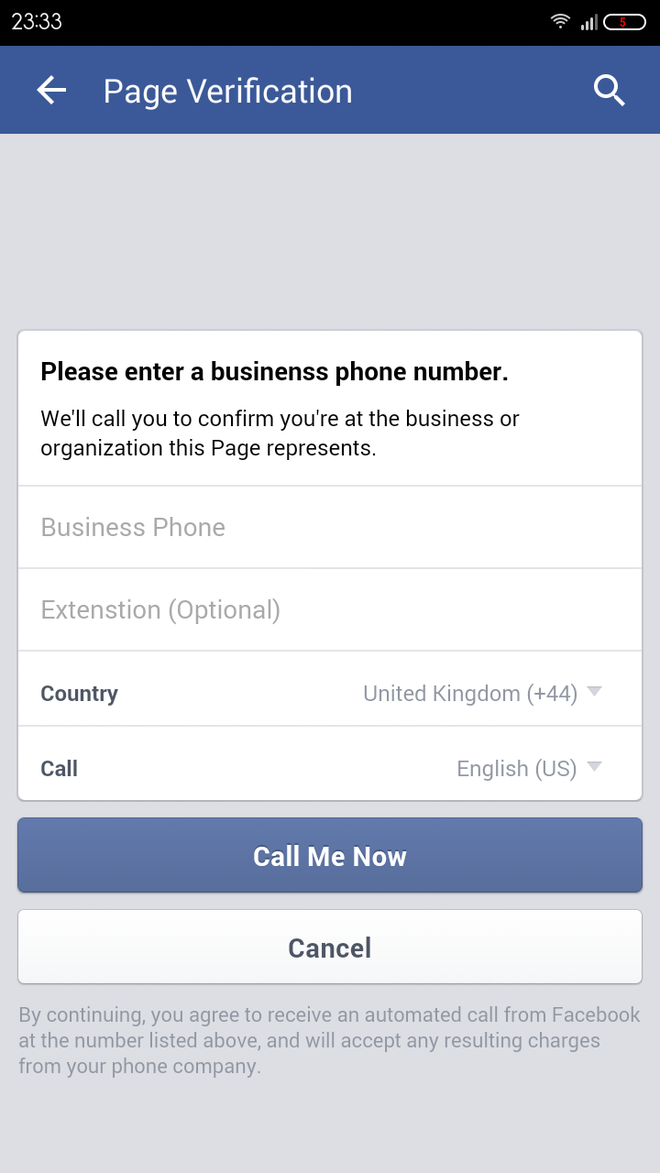The height and width of the screenshot is (1173, 660).
Task: Tap the automated call disclaimer text
Action: click(x=329, y=1040)
